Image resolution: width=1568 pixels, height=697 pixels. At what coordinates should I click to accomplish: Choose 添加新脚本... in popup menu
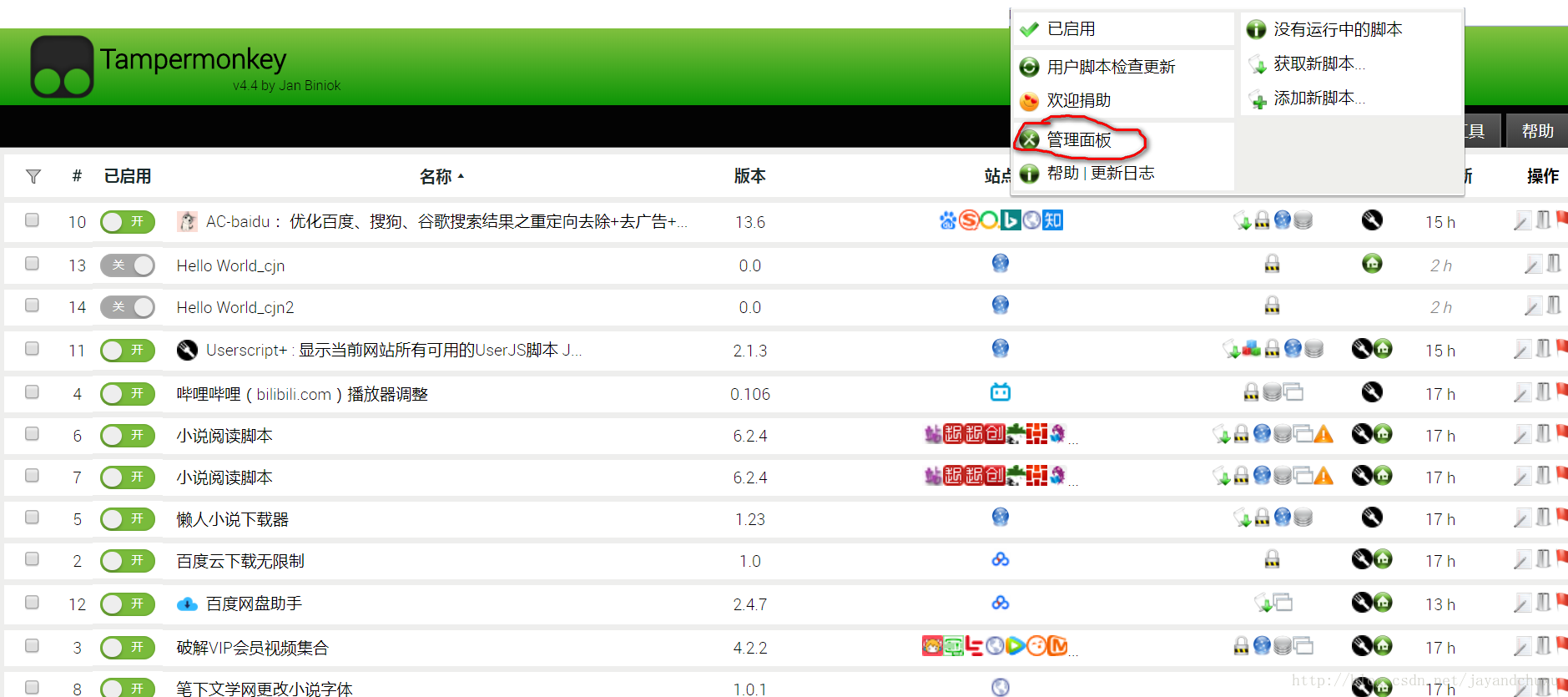coord(1319,98)
